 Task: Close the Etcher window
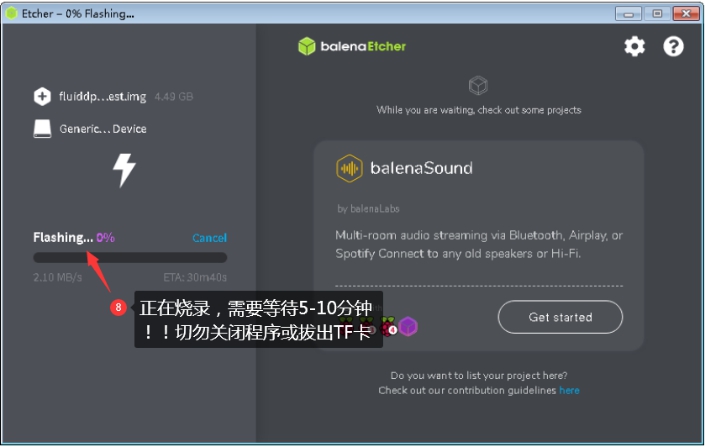686,14
